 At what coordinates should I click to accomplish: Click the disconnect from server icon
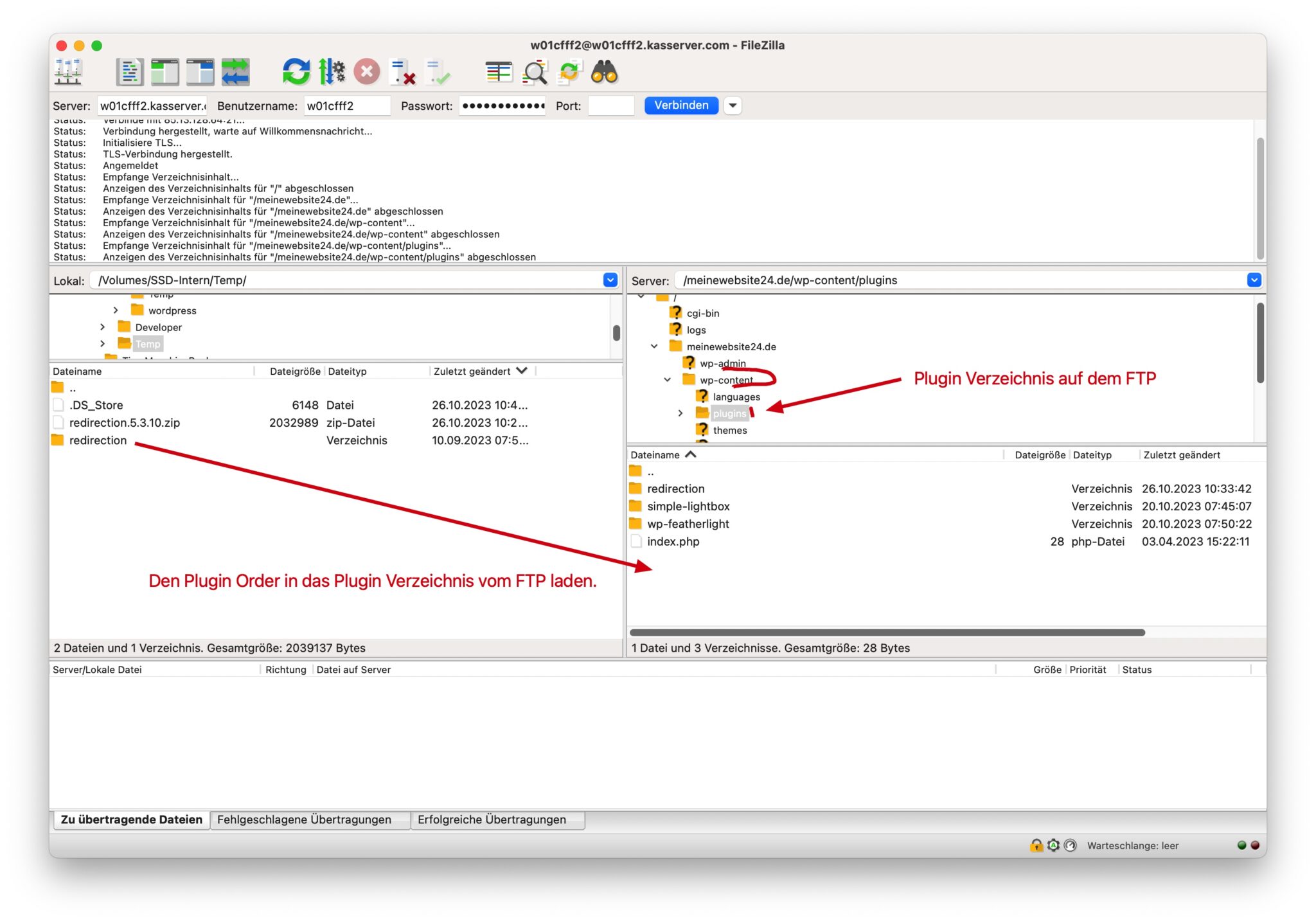[x=403, y=72]
